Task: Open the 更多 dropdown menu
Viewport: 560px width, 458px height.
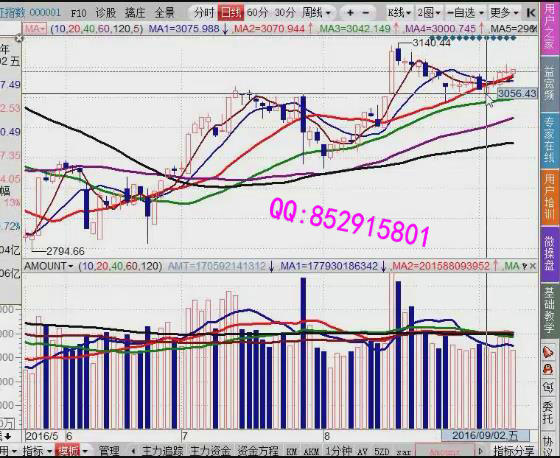Action: 504,13
